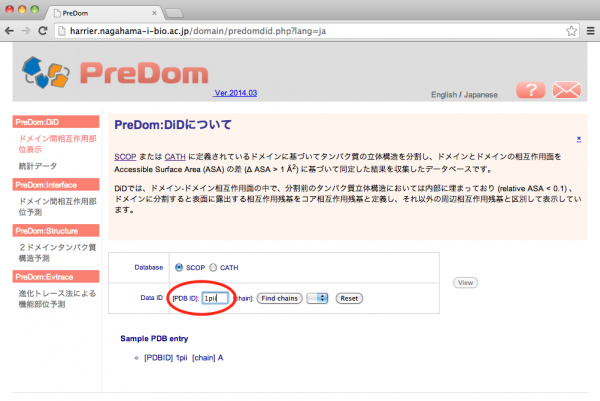
Task: Expand the chain selection dropdown
Action: (x=317, y=298)
